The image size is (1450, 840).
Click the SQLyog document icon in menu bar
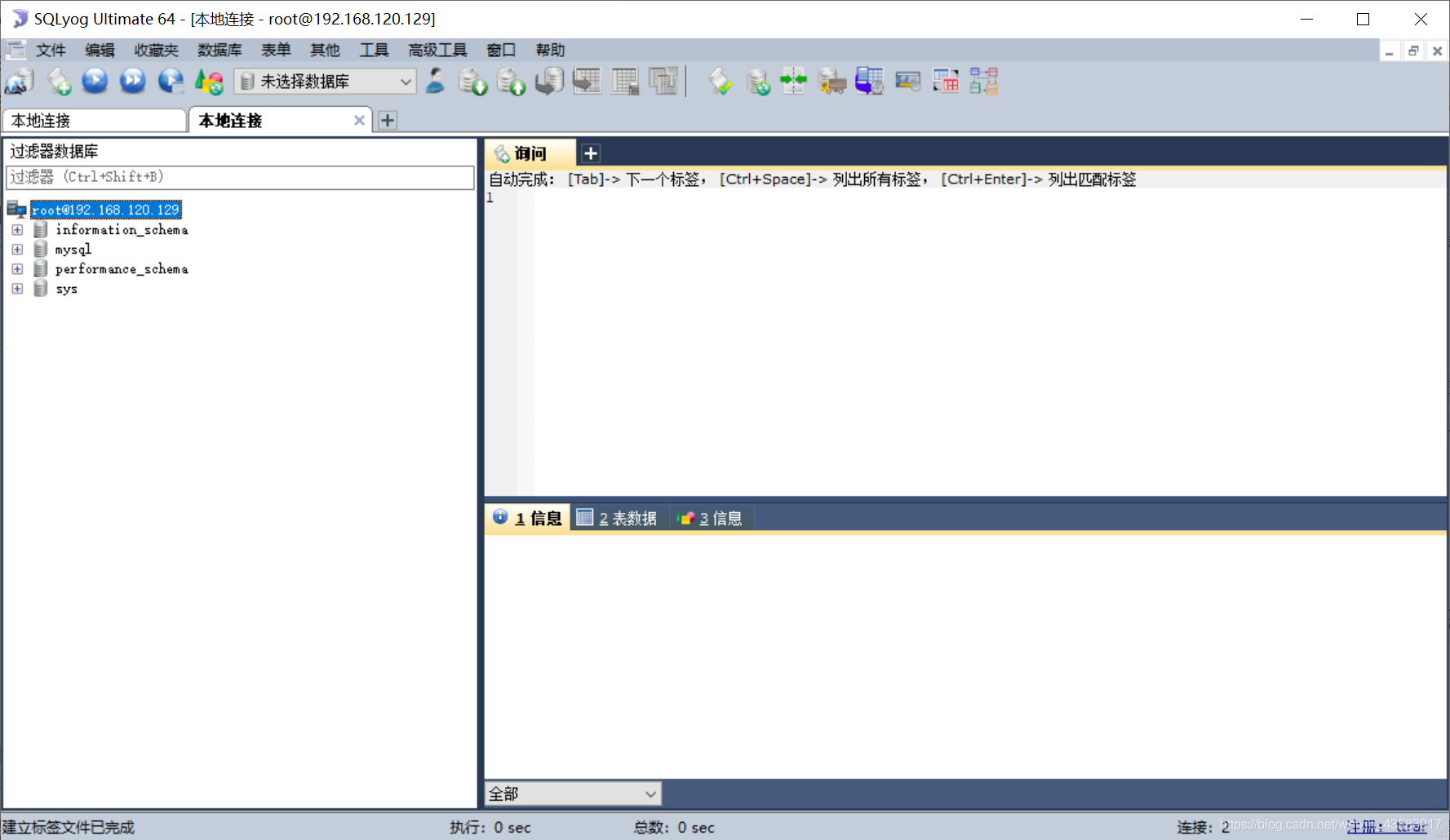pyautogui.click(x=16, y=50)
